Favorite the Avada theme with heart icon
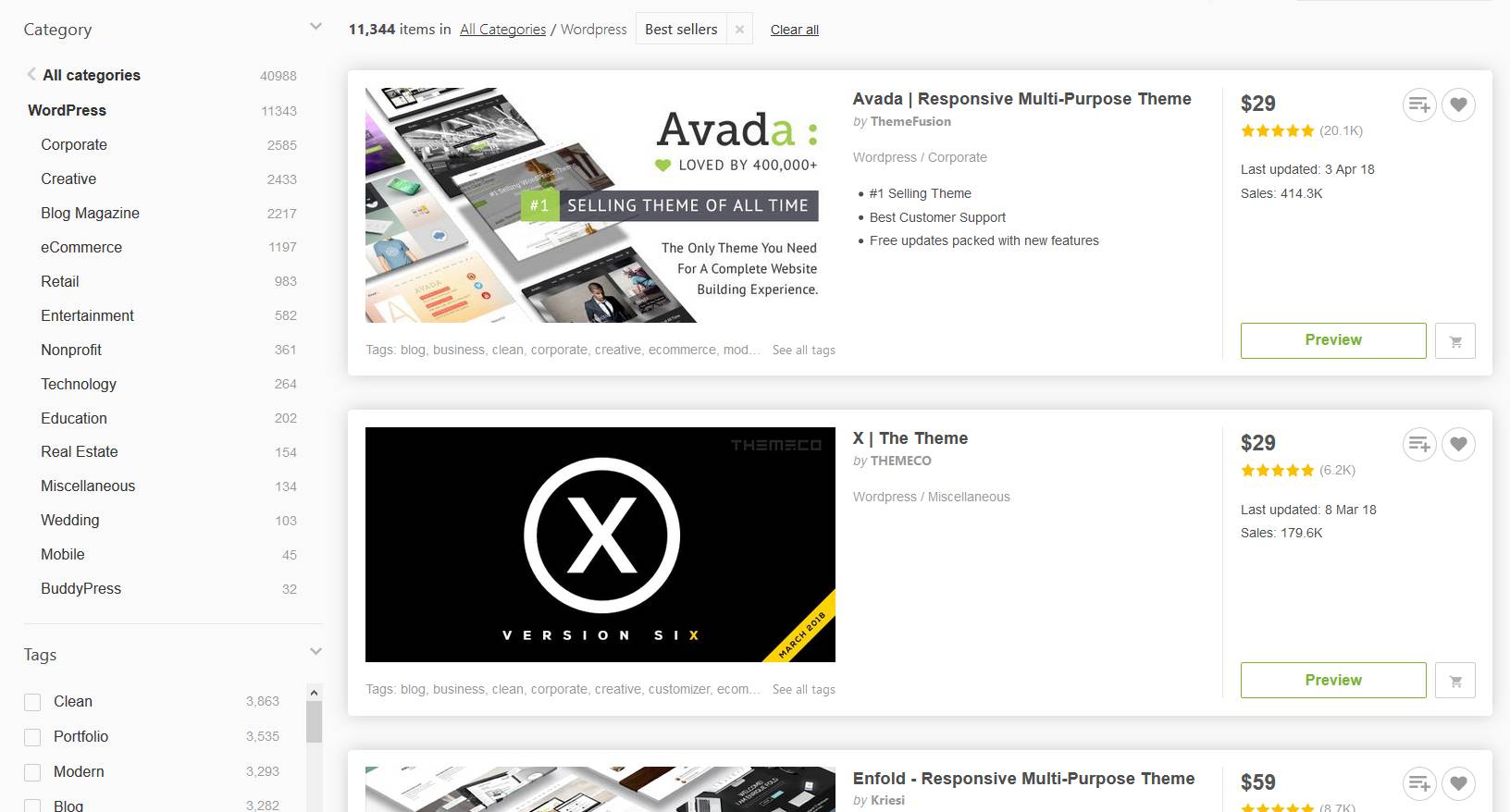This screenshot has height=812, width=1510. point(1458,105)
